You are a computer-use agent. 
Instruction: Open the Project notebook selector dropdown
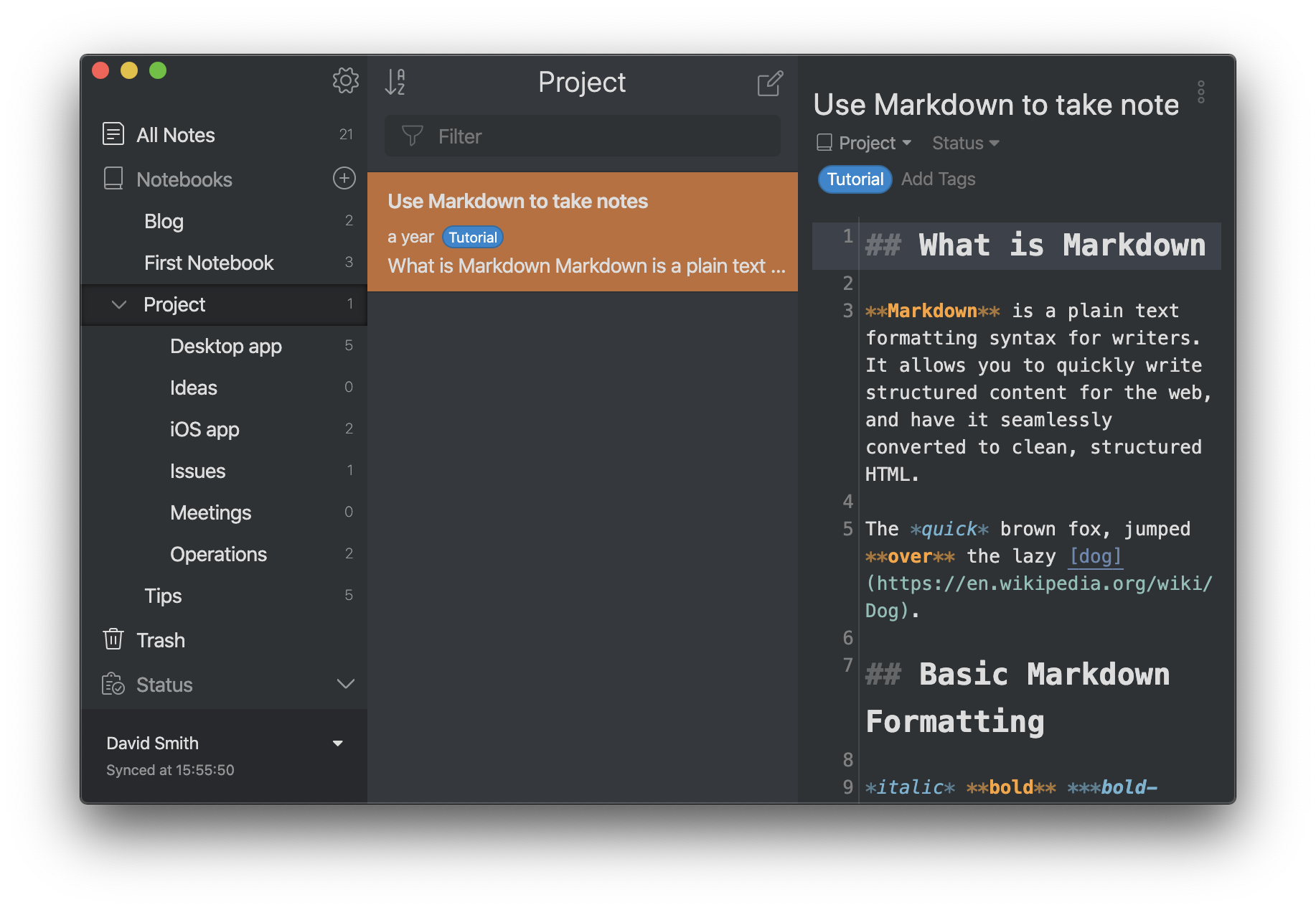pyautogui.click(x=865, y=143)
